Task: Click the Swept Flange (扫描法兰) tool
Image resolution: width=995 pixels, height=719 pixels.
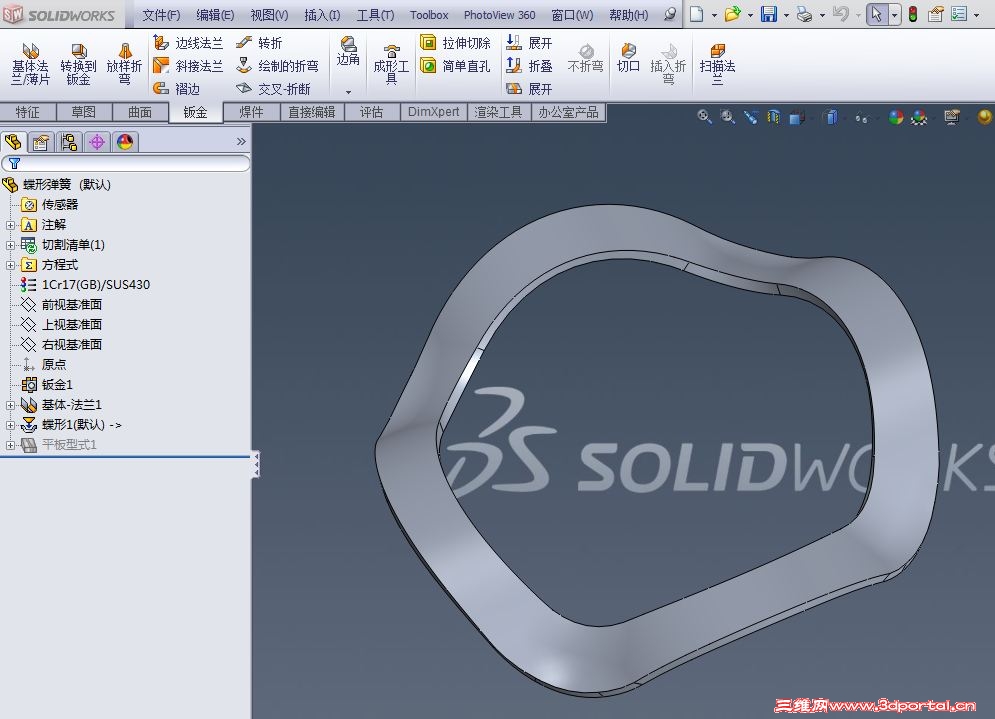Action: tap(717, 65)
